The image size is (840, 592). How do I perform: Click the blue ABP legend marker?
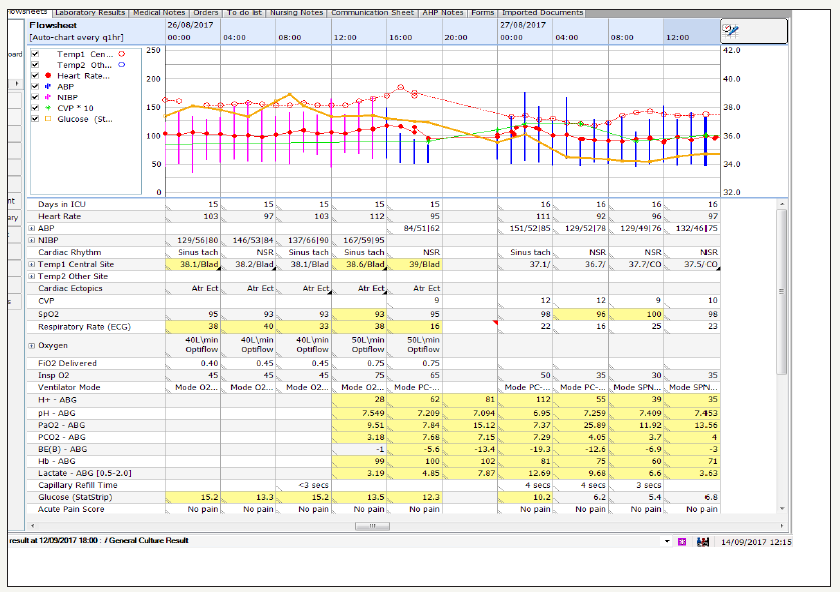click(x=47, y=87)
